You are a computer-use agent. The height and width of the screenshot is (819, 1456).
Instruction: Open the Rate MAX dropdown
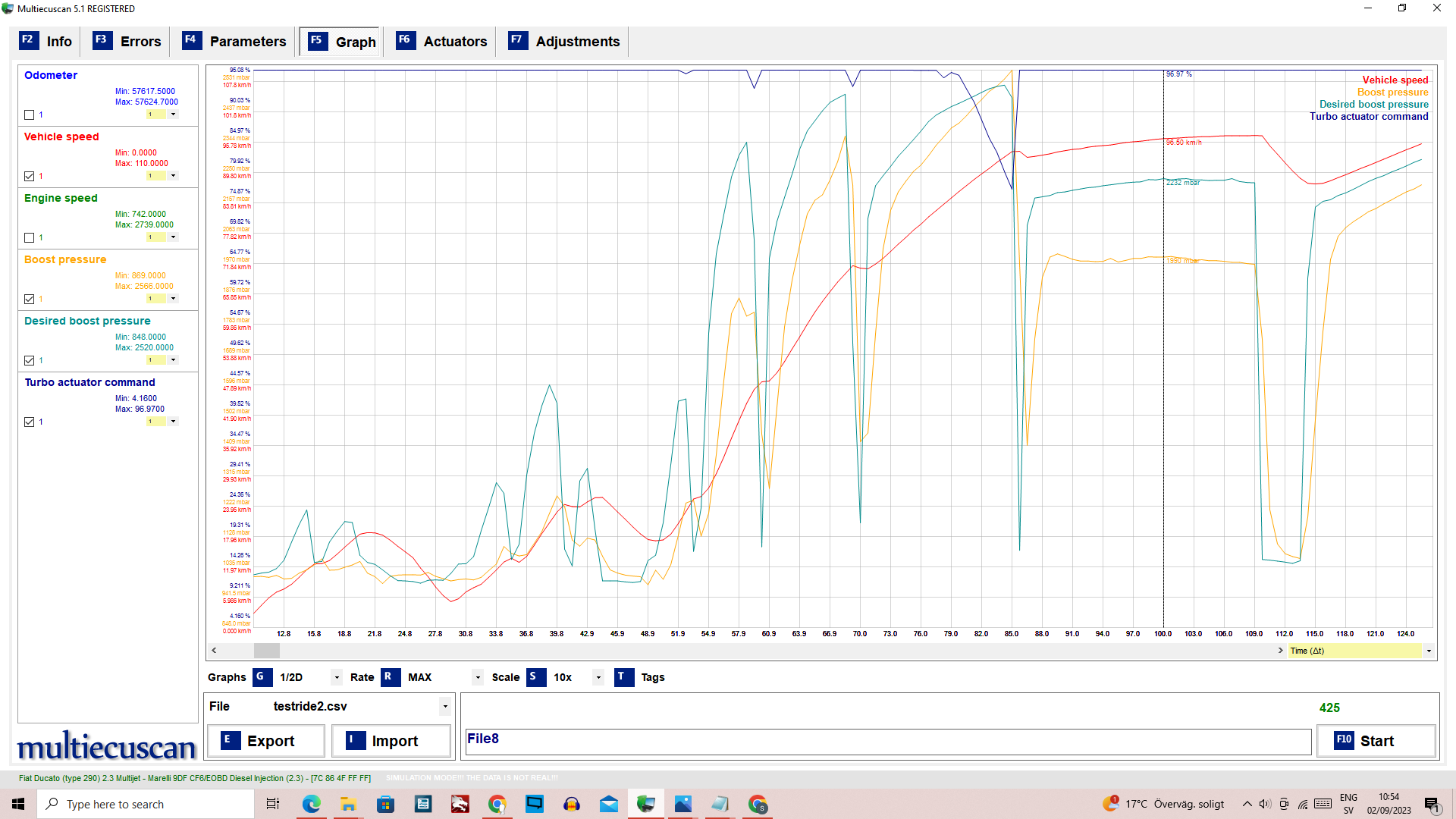tap(478, 677)
